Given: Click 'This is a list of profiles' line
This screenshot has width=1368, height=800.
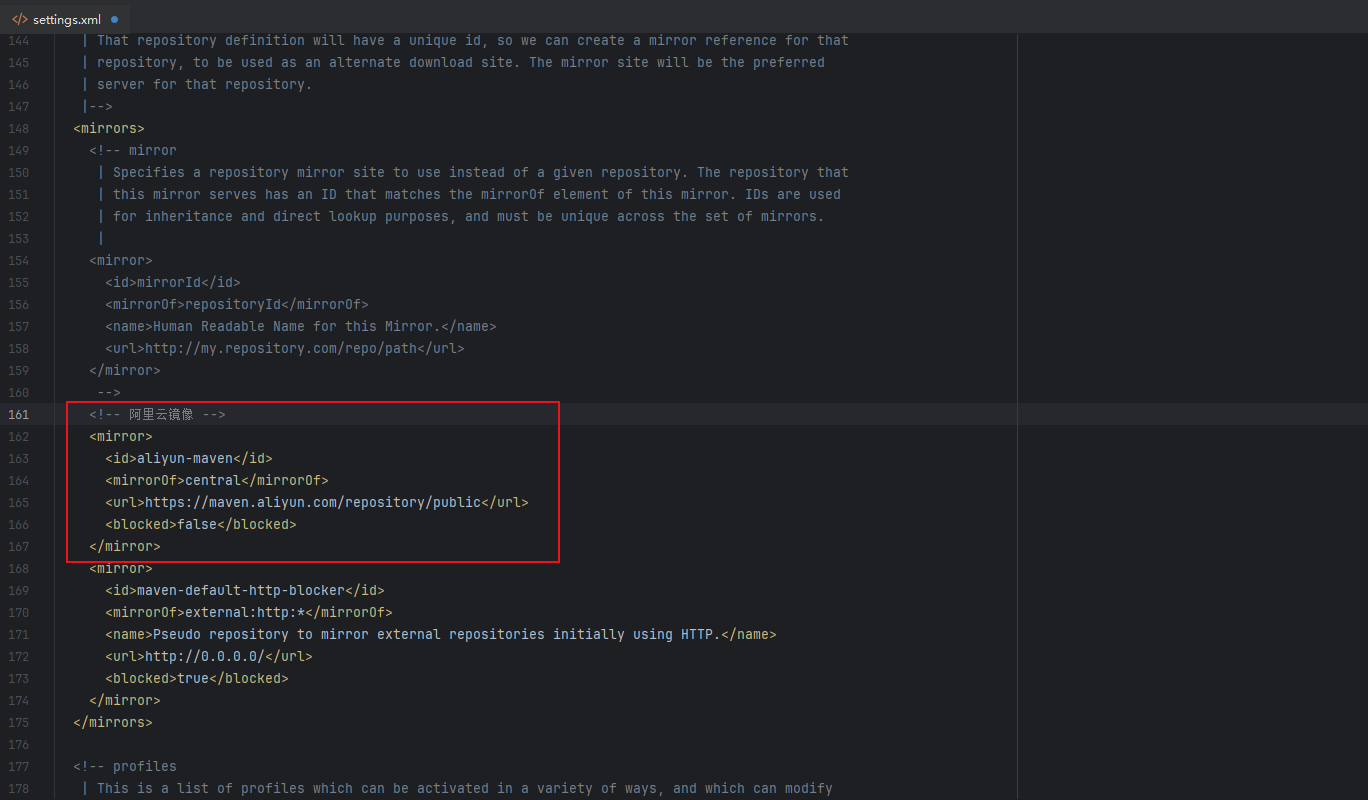Looking at the screenshot, I should click(457, 788).
